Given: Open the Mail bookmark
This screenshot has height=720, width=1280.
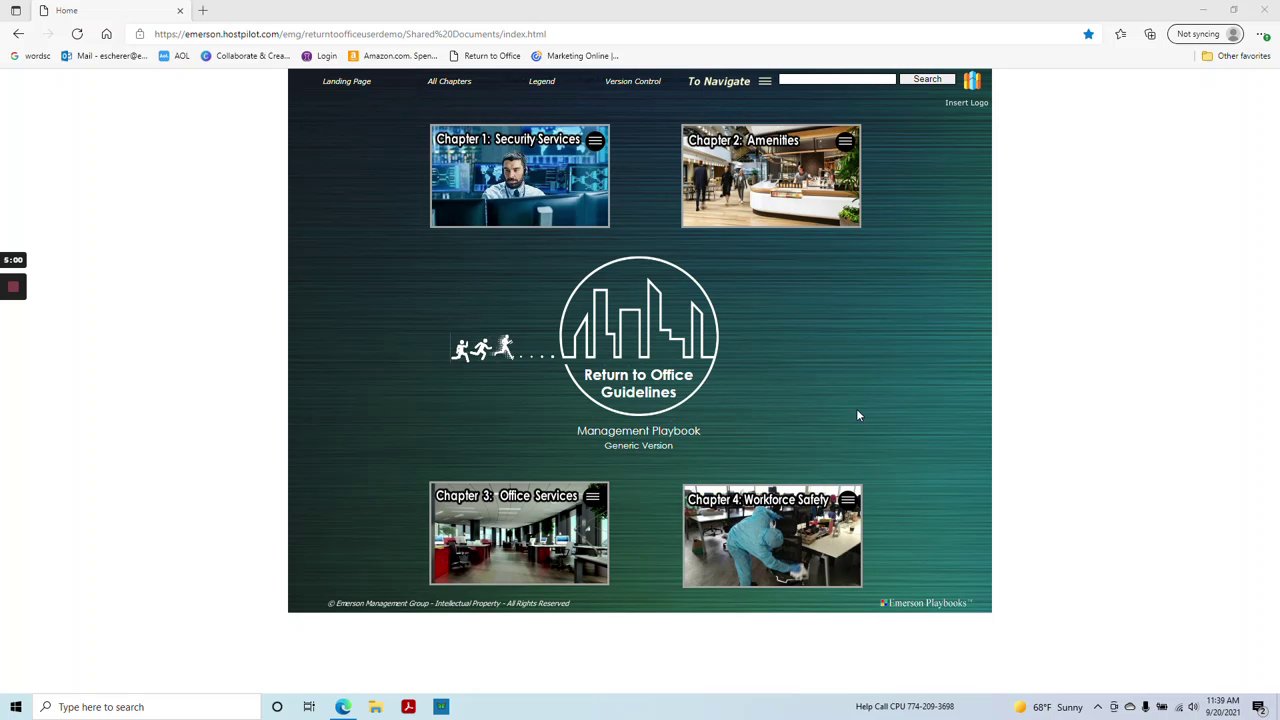Looking at the screenshot, I should 104,56.
